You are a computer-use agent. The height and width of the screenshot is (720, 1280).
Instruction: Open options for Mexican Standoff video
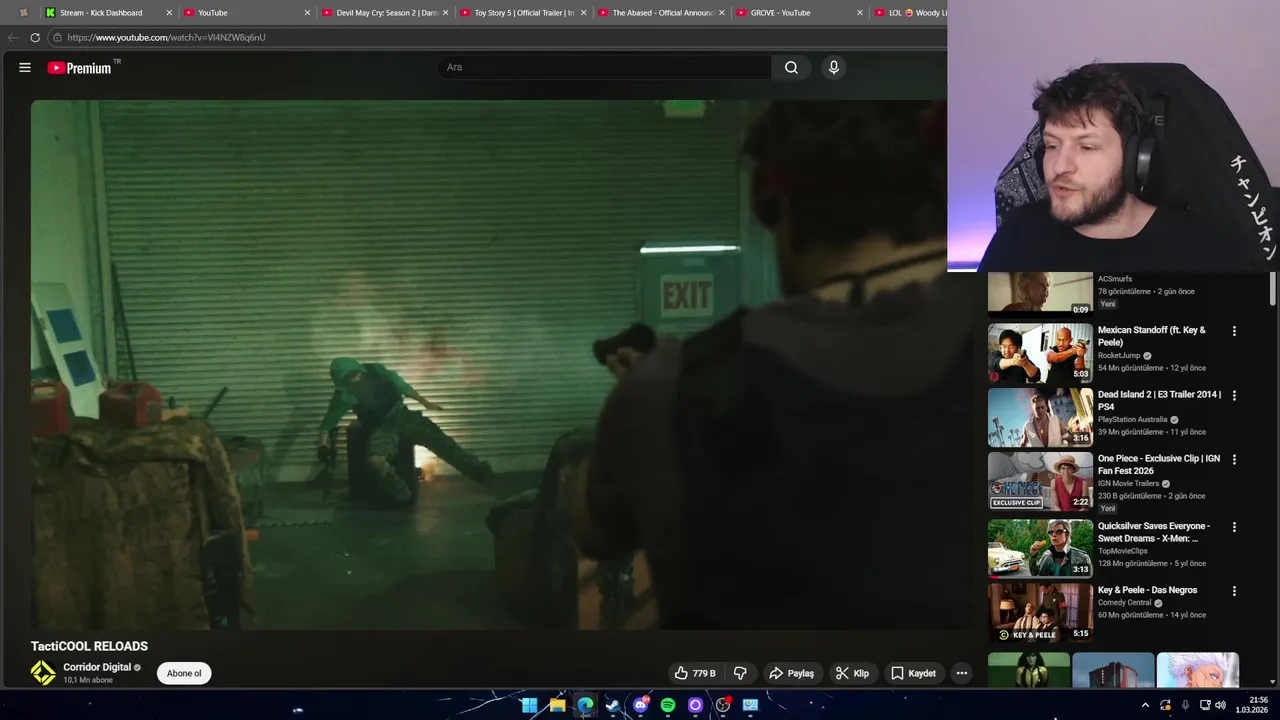(x=1234, y=331)
